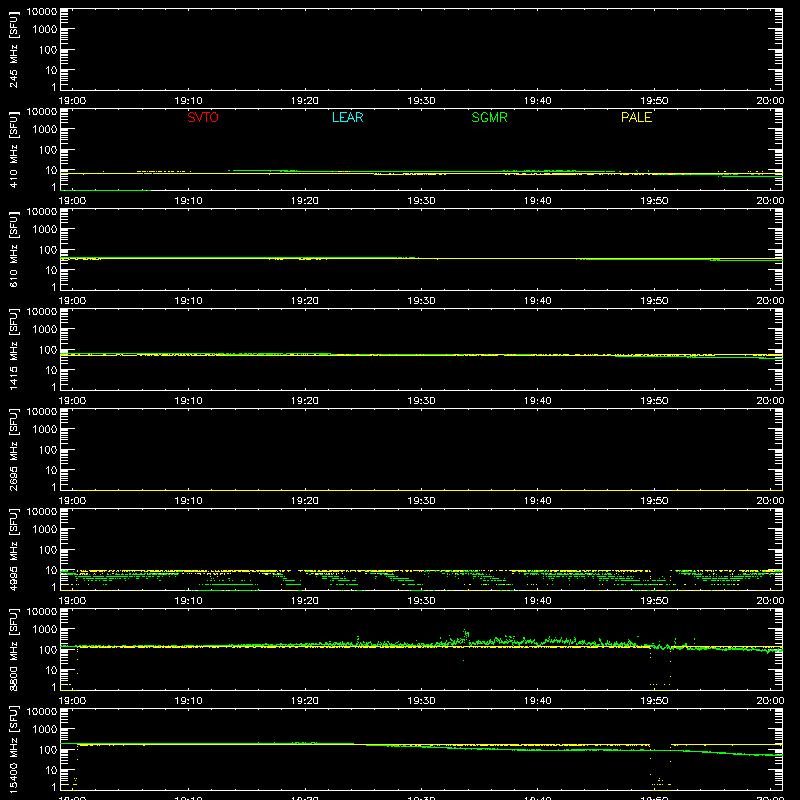Select the 8800 MHz [SFU] axis title
Viewport: 800px width, 800px height.
point(14,649)
